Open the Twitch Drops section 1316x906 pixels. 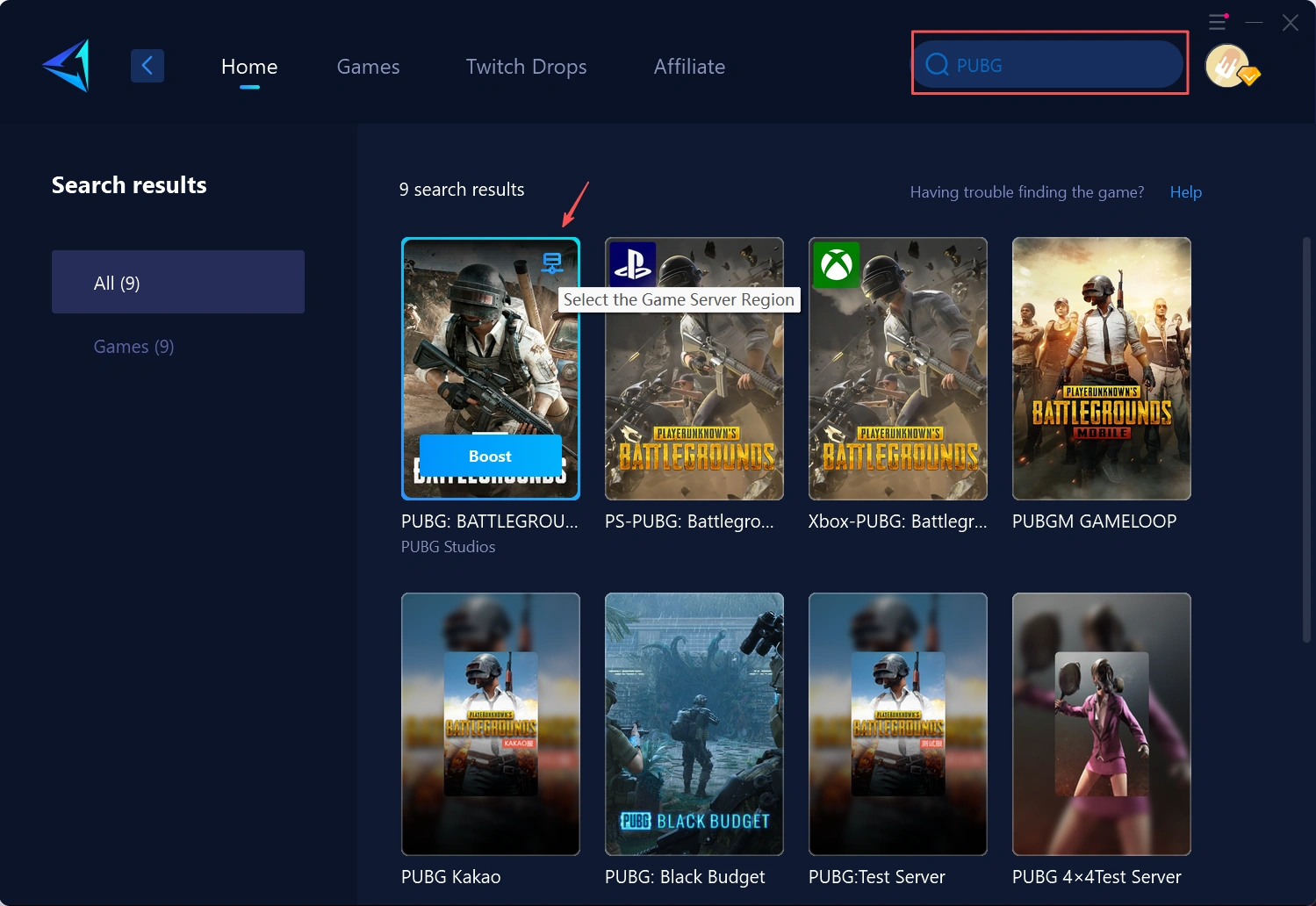point(525,66)
